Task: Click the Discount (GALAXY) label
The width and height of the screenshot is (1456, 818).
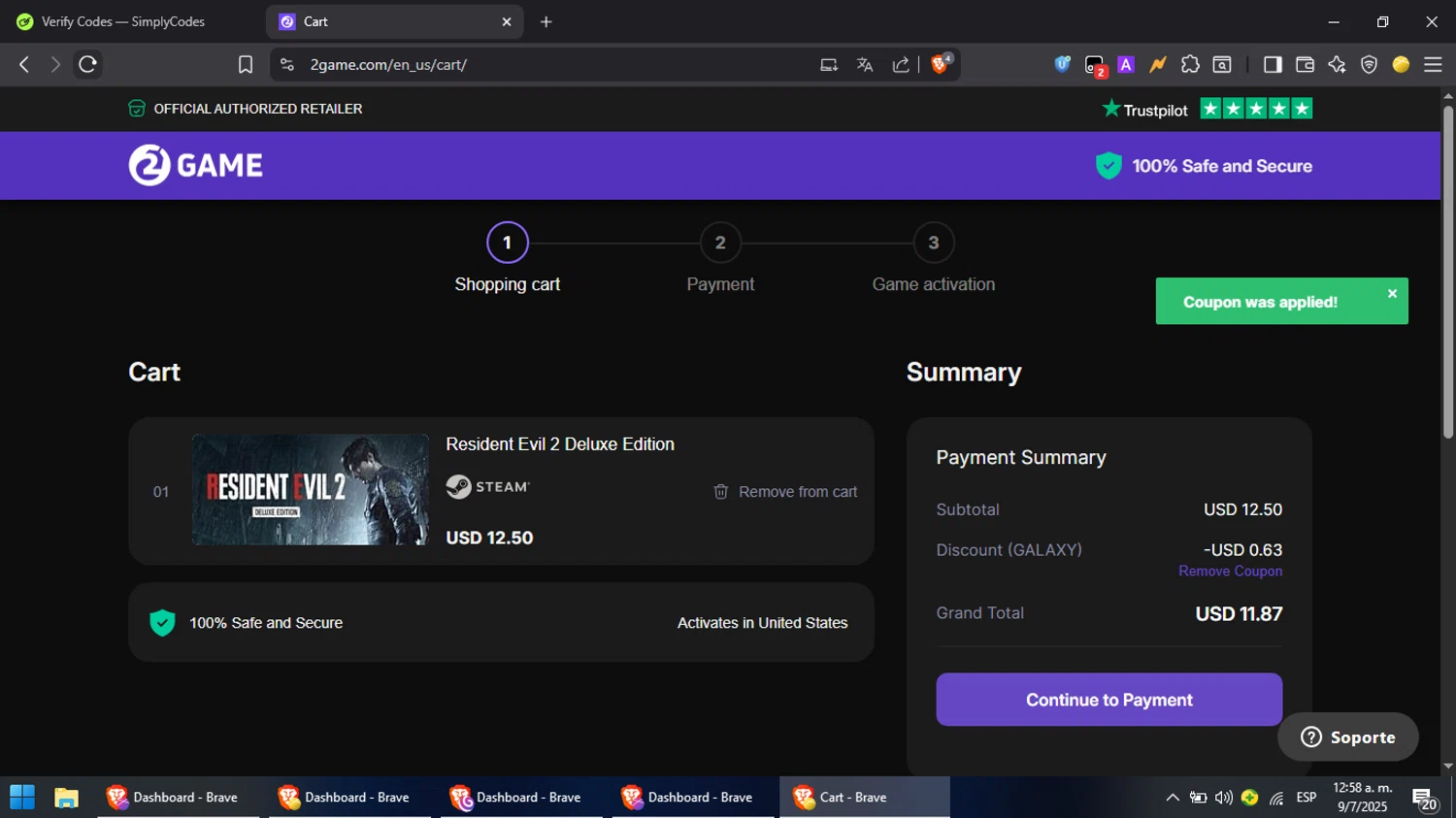Action: (x=1009, y=550)
